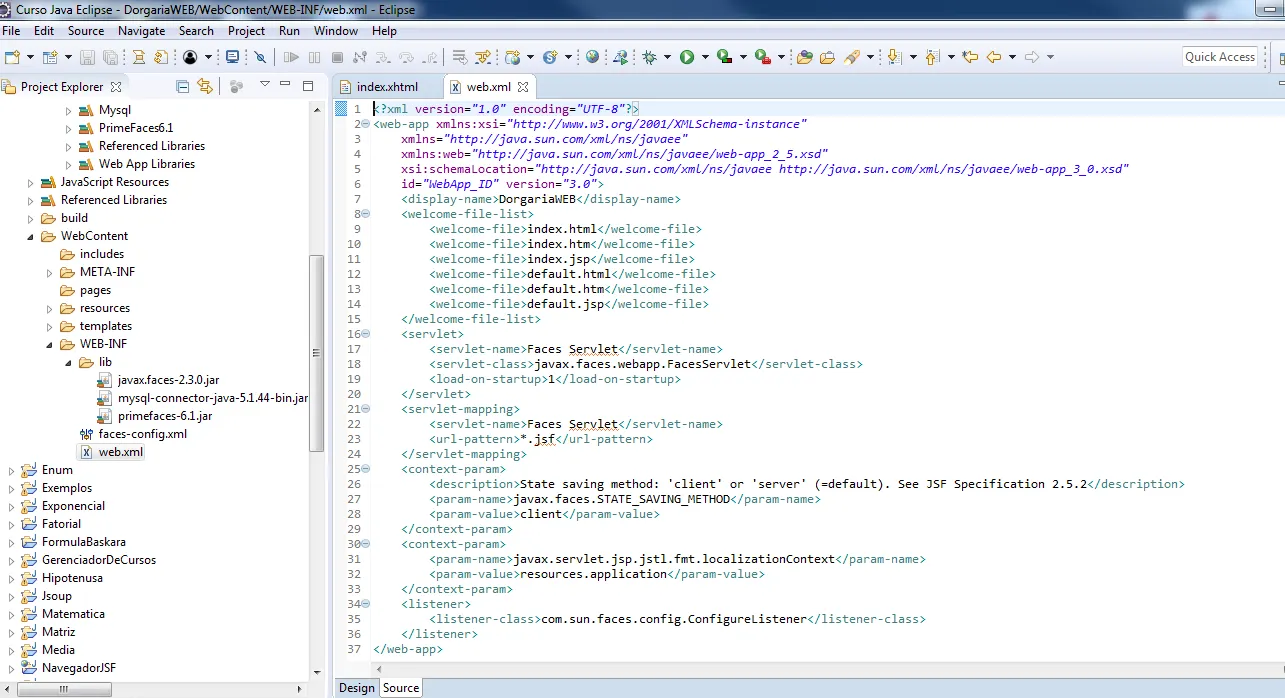Collapse the servlet element fold marker
This screenshot has height=698, width=1285.
pyautogui.click(x=365, y=334)
